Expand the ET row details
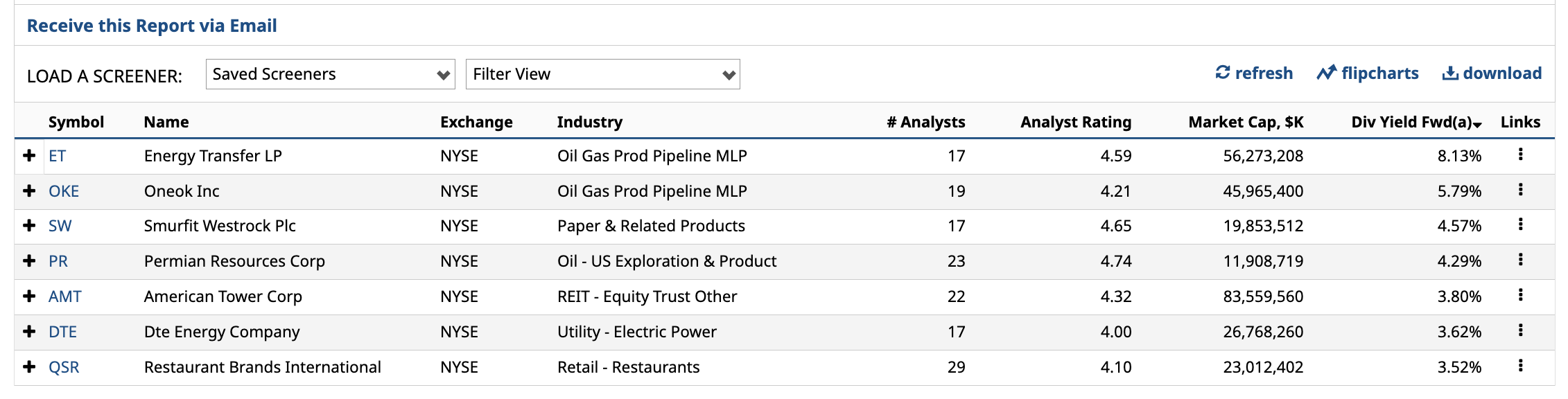 coord(29,156)
